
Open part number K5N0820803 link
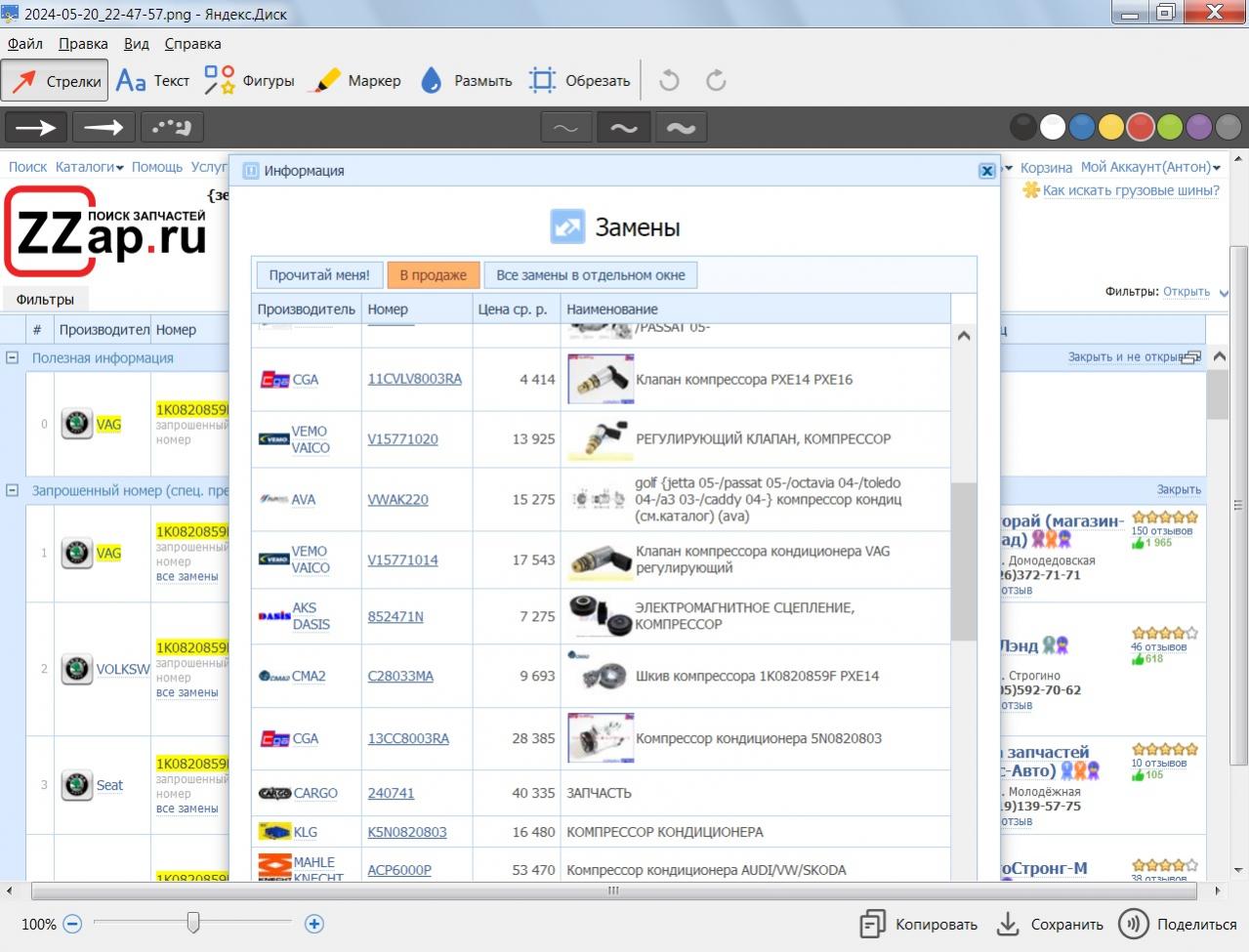407,833
